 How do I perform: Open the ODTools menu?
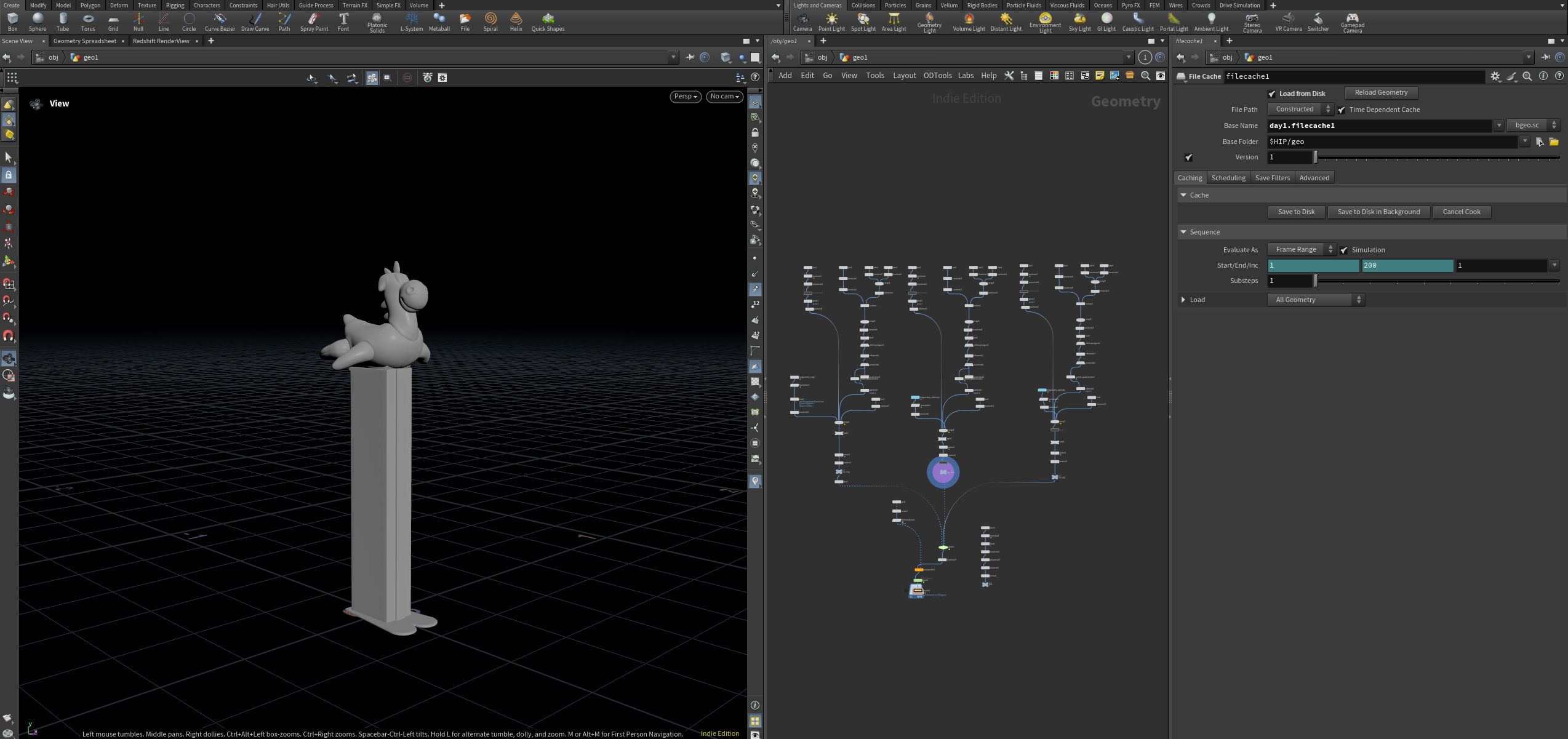[937, 76]
